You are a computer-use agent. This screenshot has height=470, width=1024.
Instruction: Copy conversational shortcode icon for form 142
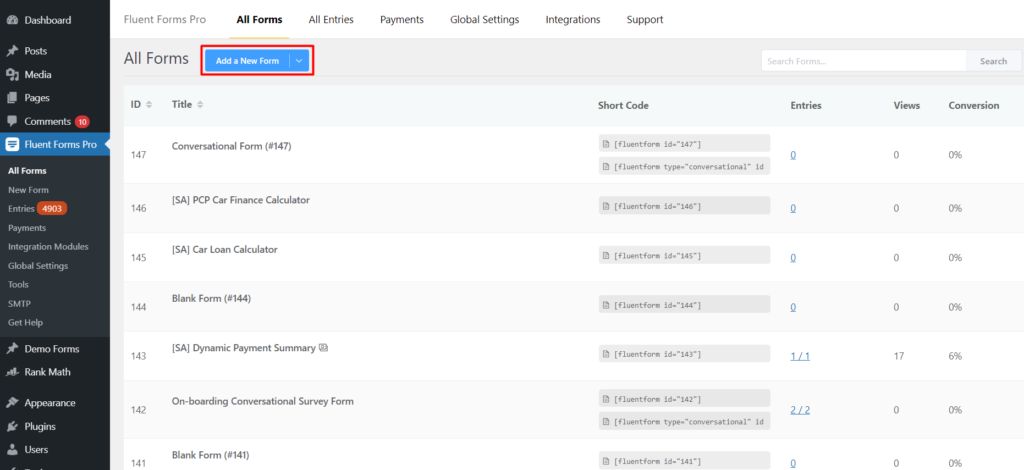606,421
